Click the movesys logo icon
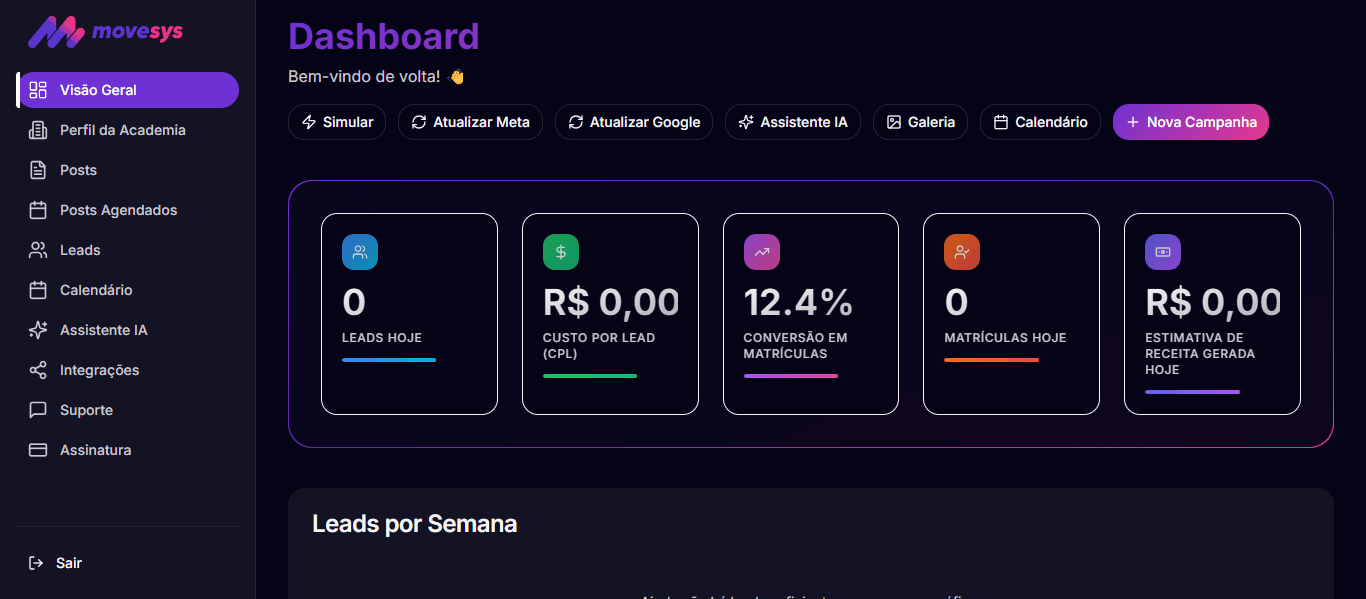 [55, 32]
